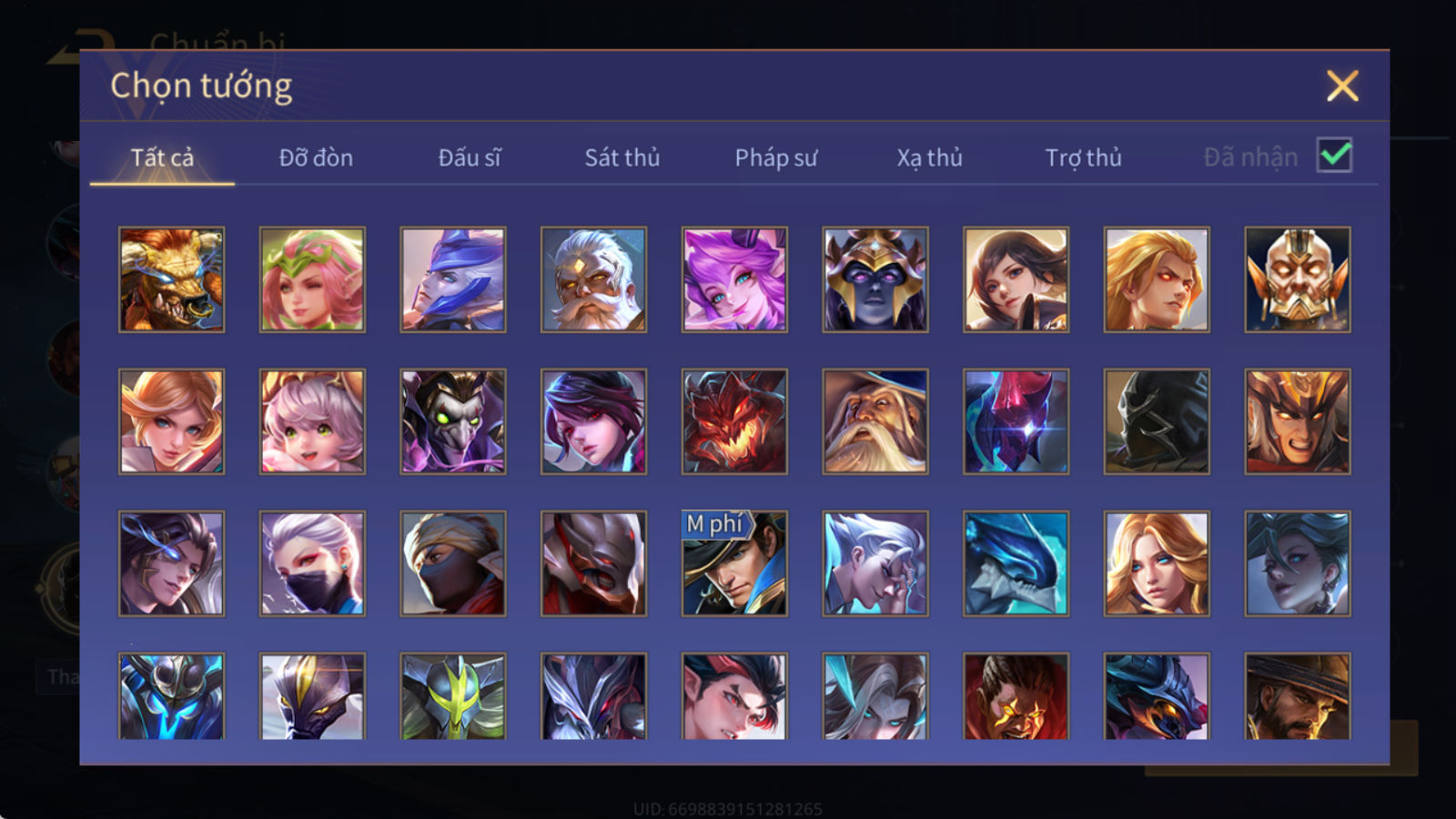Pick the pink-haired hero with green headband
Image resolution: width=1456 pixels, height=819 pixels.
point(312,279)
